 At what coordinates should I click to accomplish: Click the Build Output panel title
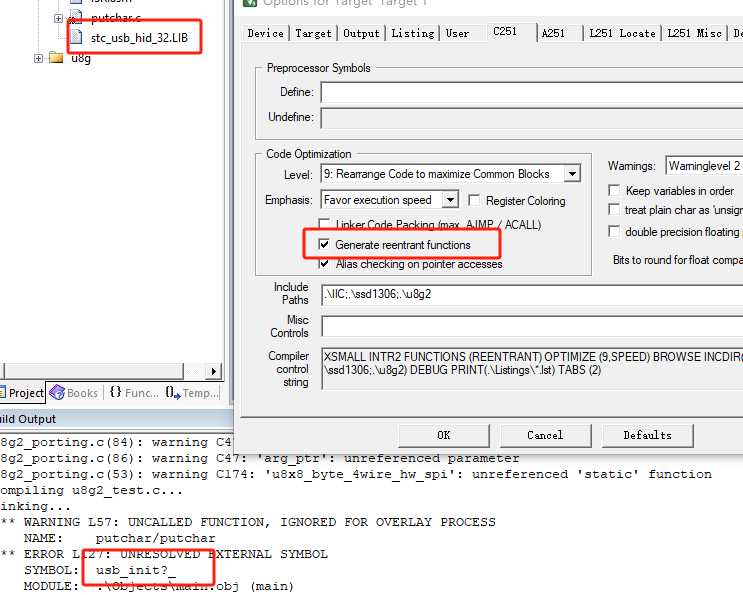pos(28,419)
